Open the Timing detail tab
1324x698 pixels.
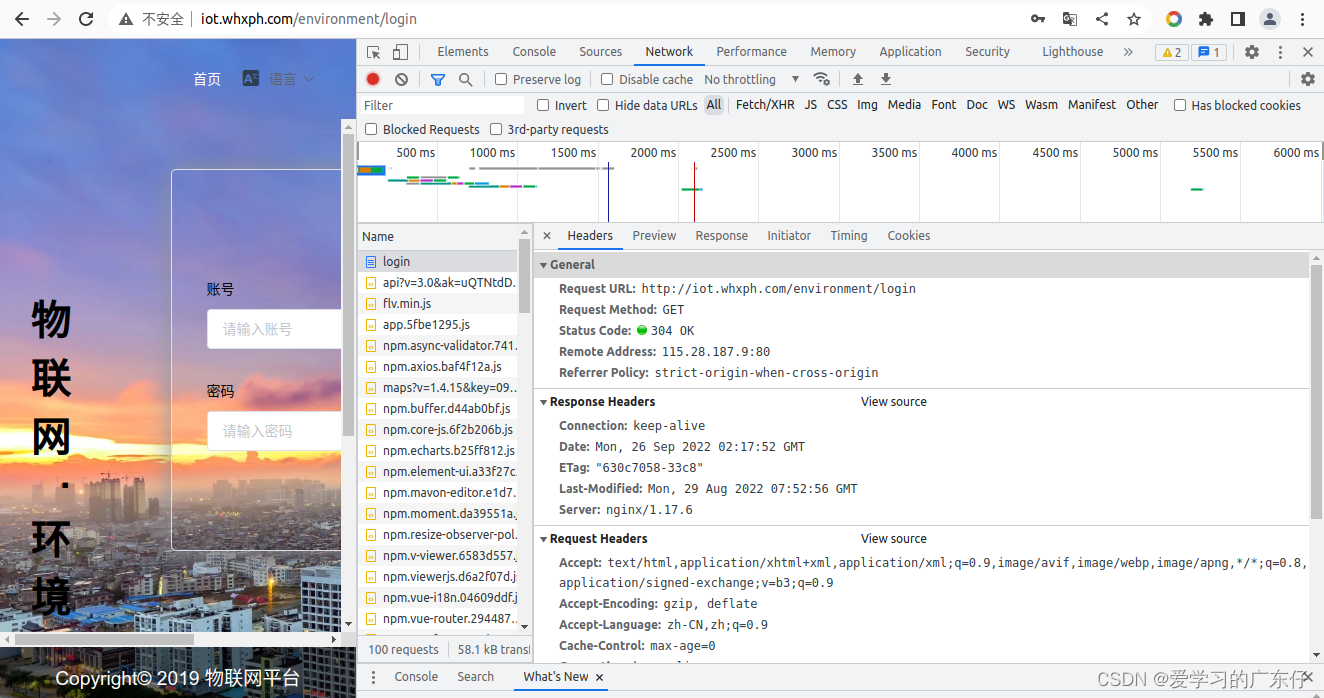coord(849,236)
